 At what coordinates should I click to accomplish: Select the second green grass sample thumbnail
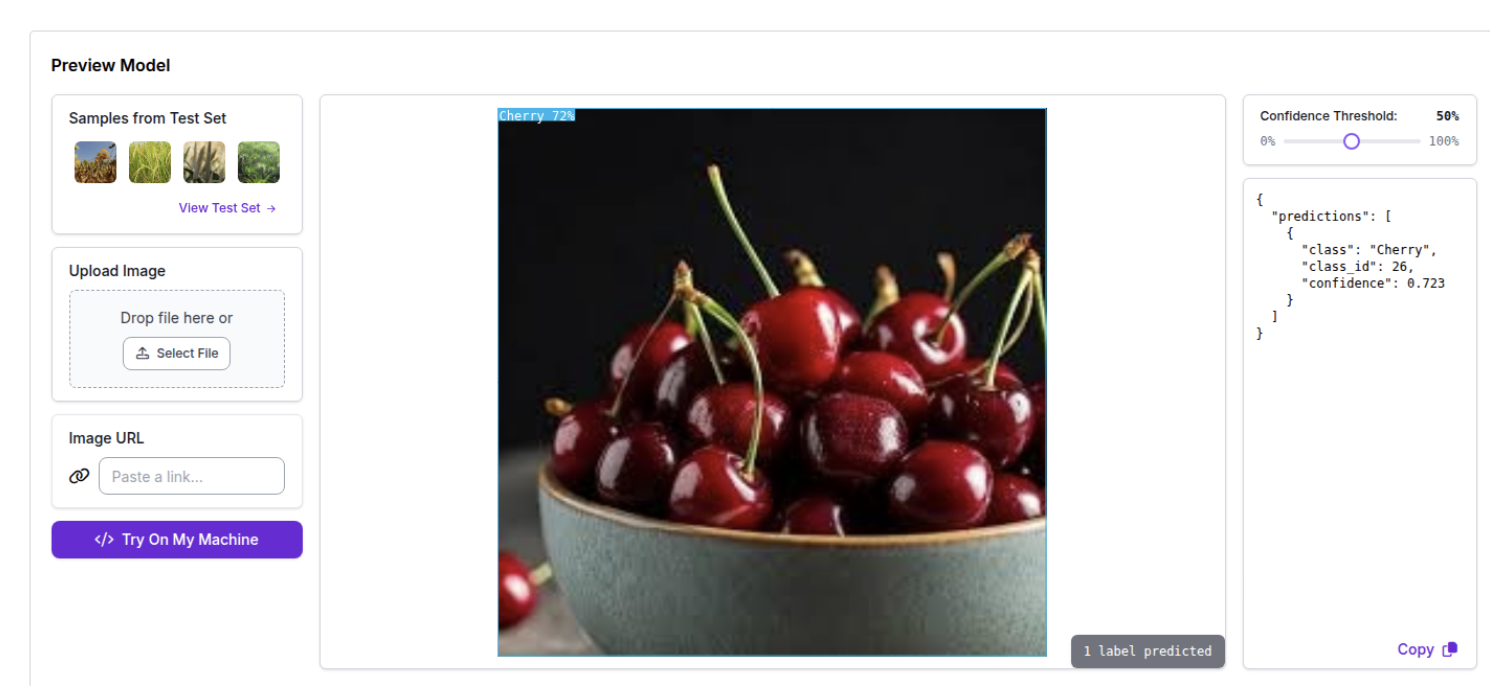click(150, 162)
